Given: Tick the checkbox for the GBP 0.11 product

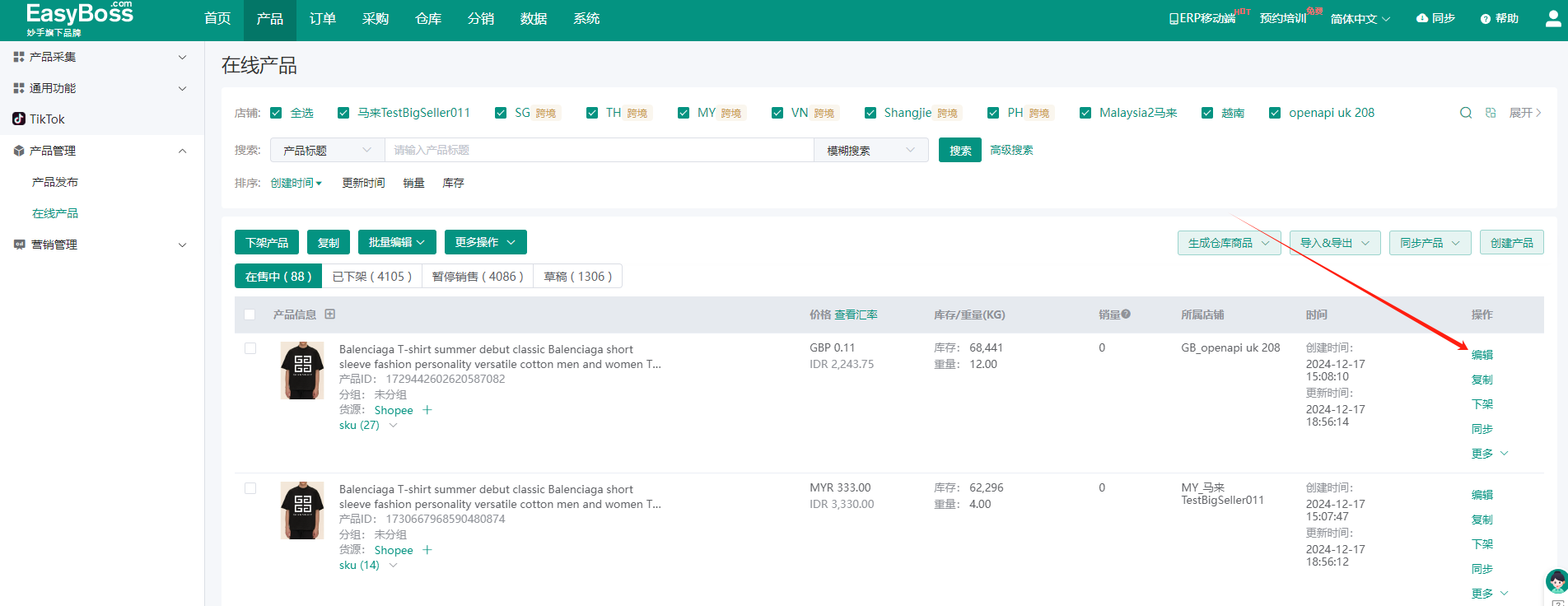Looking at the screenshot, I should pos(250,348).
